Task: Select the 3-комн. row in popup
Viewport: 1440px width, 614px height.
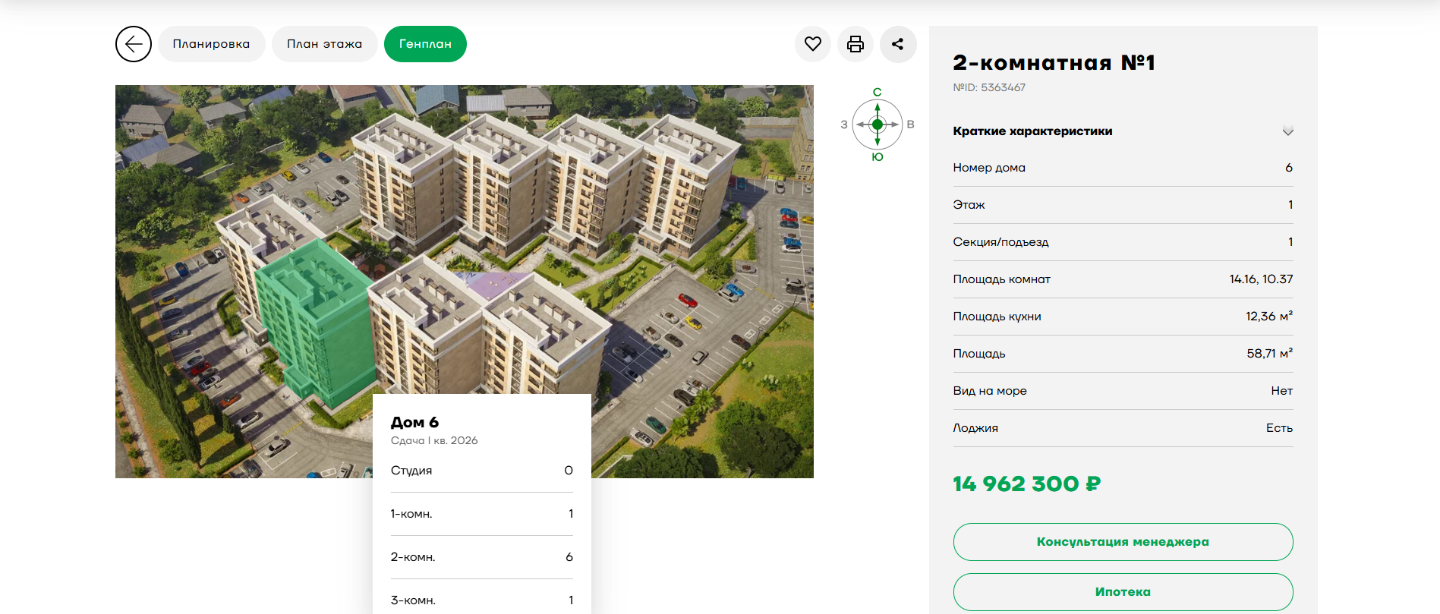Action: [x=482, y=600]
